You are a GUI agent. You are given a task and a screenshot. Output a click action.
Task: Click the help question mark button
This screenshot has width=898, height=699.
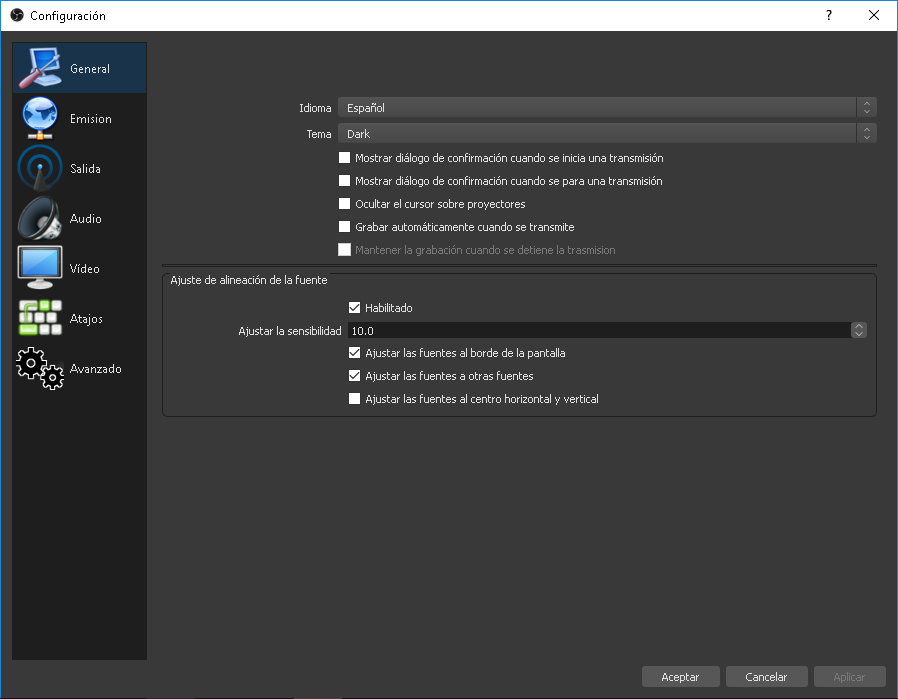829,15
